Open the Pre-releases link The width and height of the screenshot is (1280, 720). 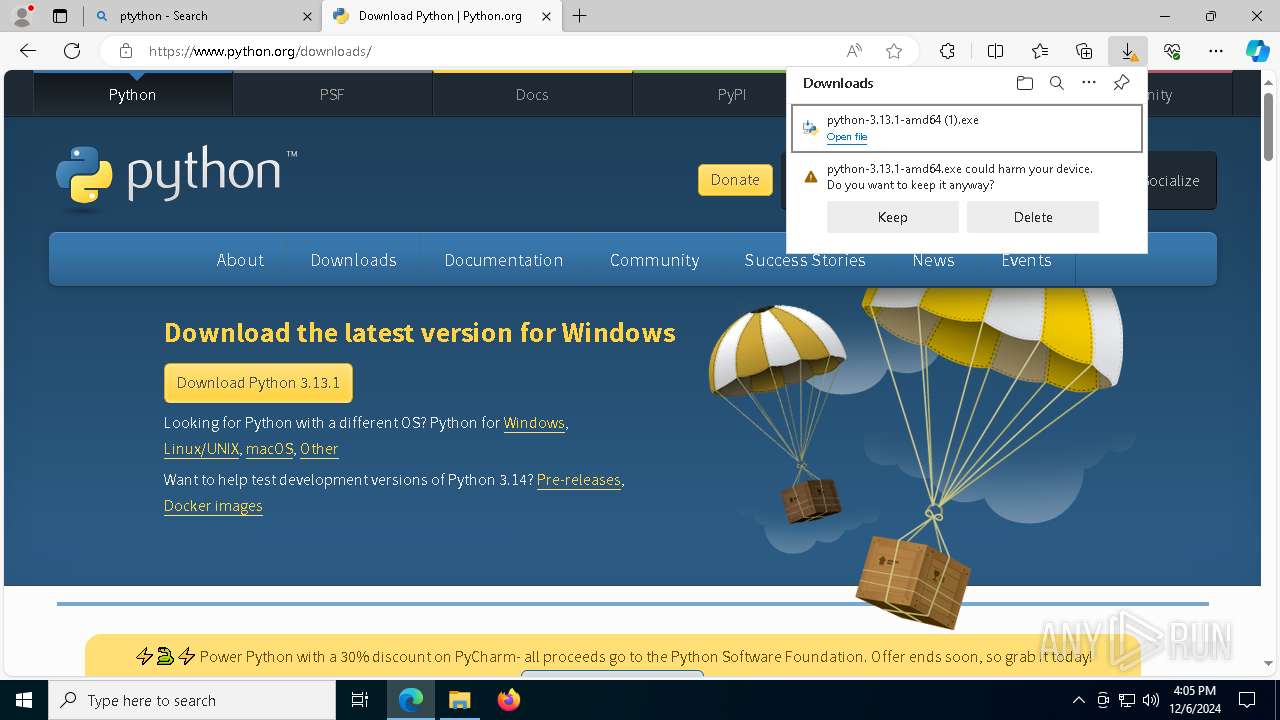pyautogui.click(x=579, y=480)
